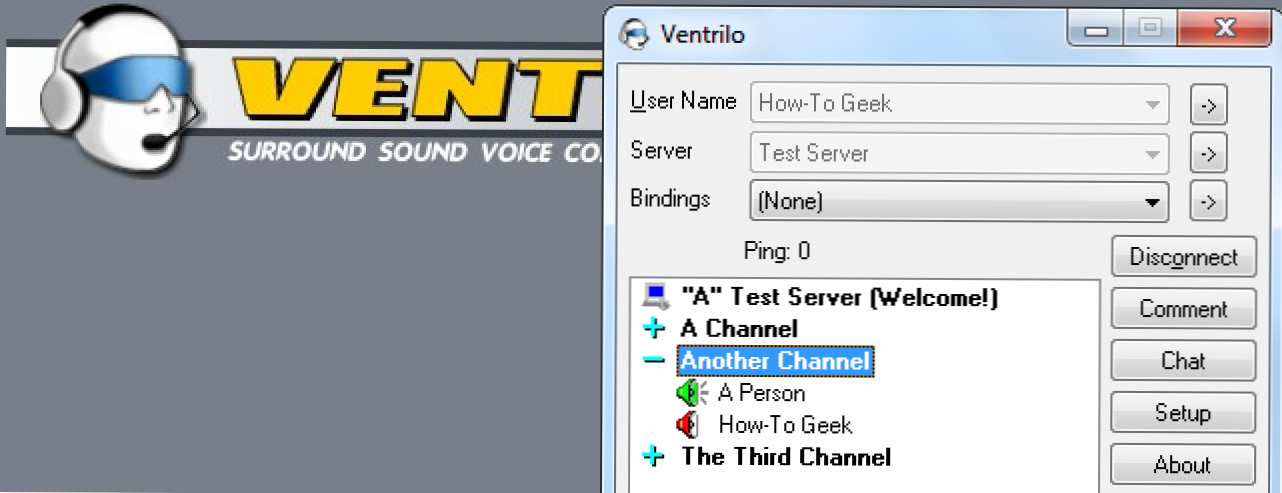Click the Comment button
The height and width of the screenshot is (493, 1282).
tap(1183, 309)
